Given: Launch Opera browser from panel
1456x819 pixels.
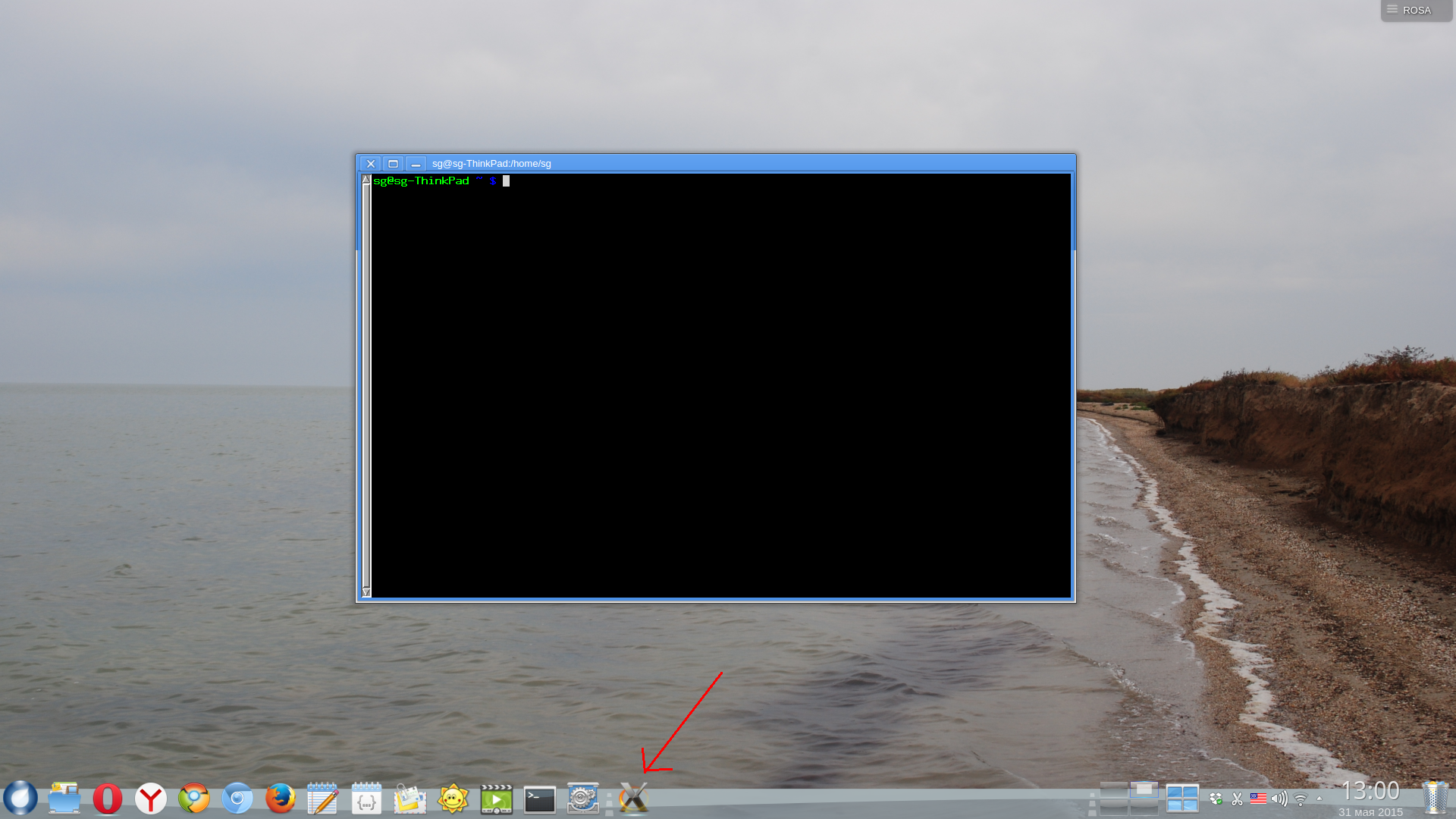Looking at the screenshot, I should coord(108,799).
